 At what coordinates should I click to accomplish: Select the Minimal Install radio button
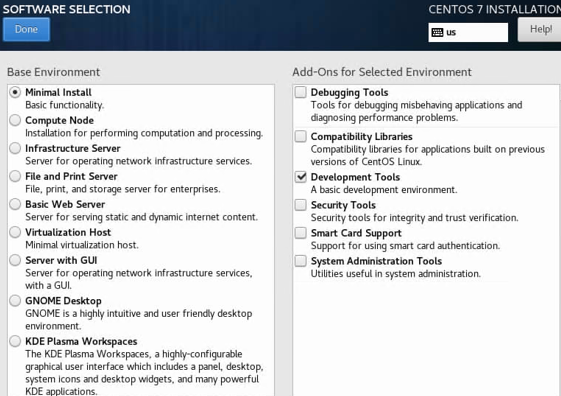pyautogui.click(x=15, y=92)
